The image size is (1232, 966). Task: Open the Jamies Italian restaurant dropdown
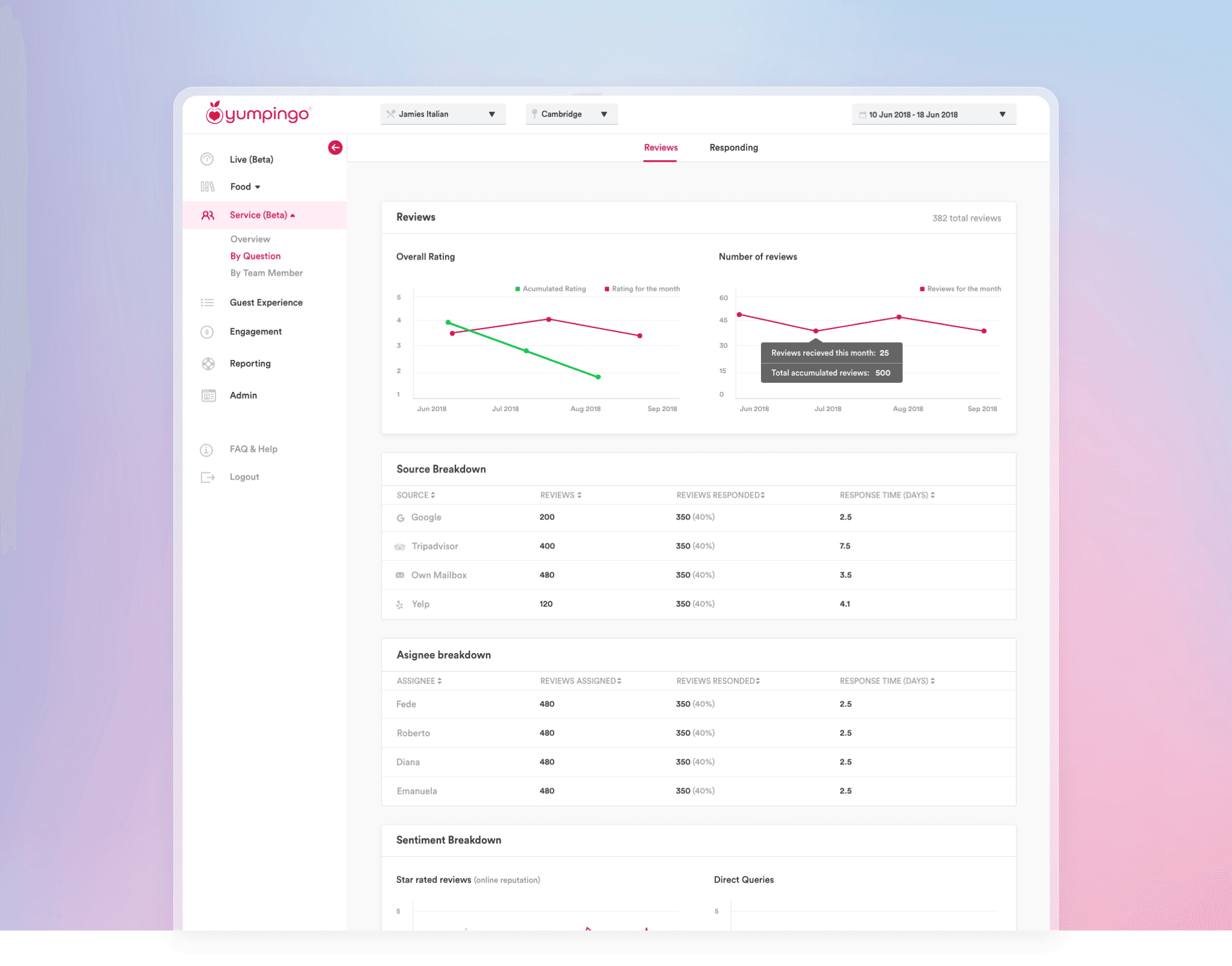(443, 114)
